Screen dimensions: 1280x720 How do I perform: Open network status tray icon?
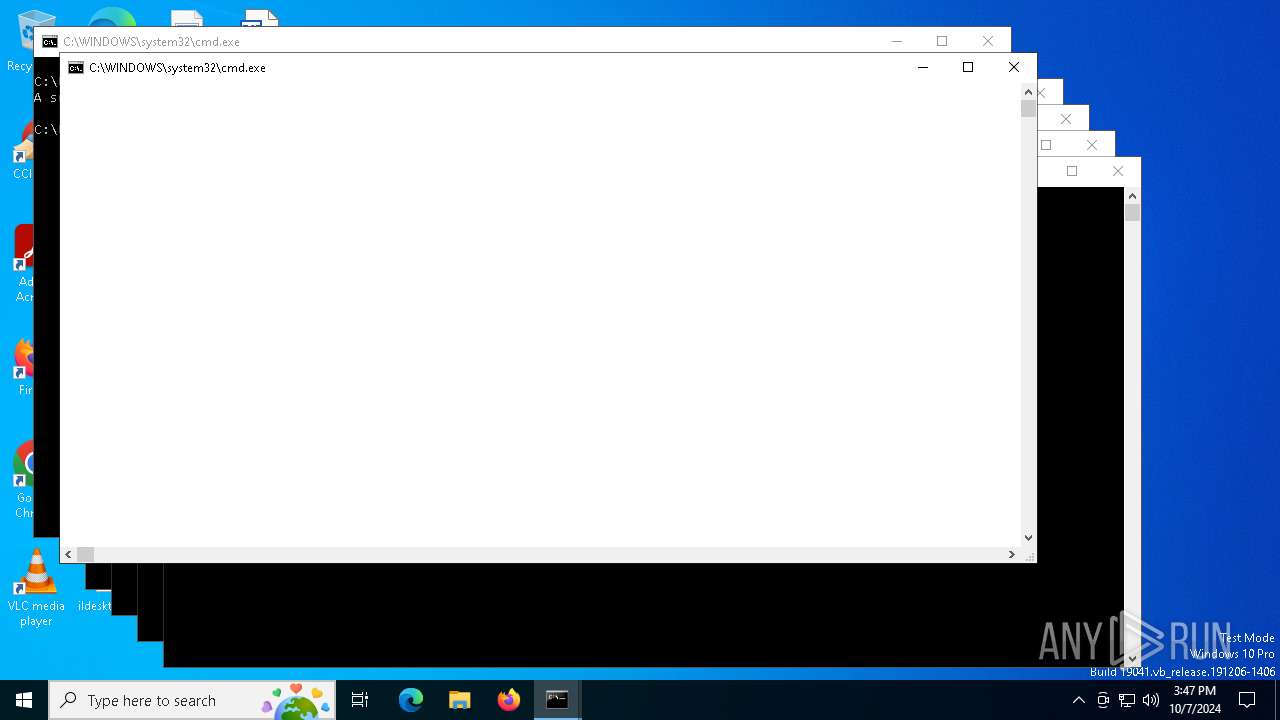tap(1127, 700)
